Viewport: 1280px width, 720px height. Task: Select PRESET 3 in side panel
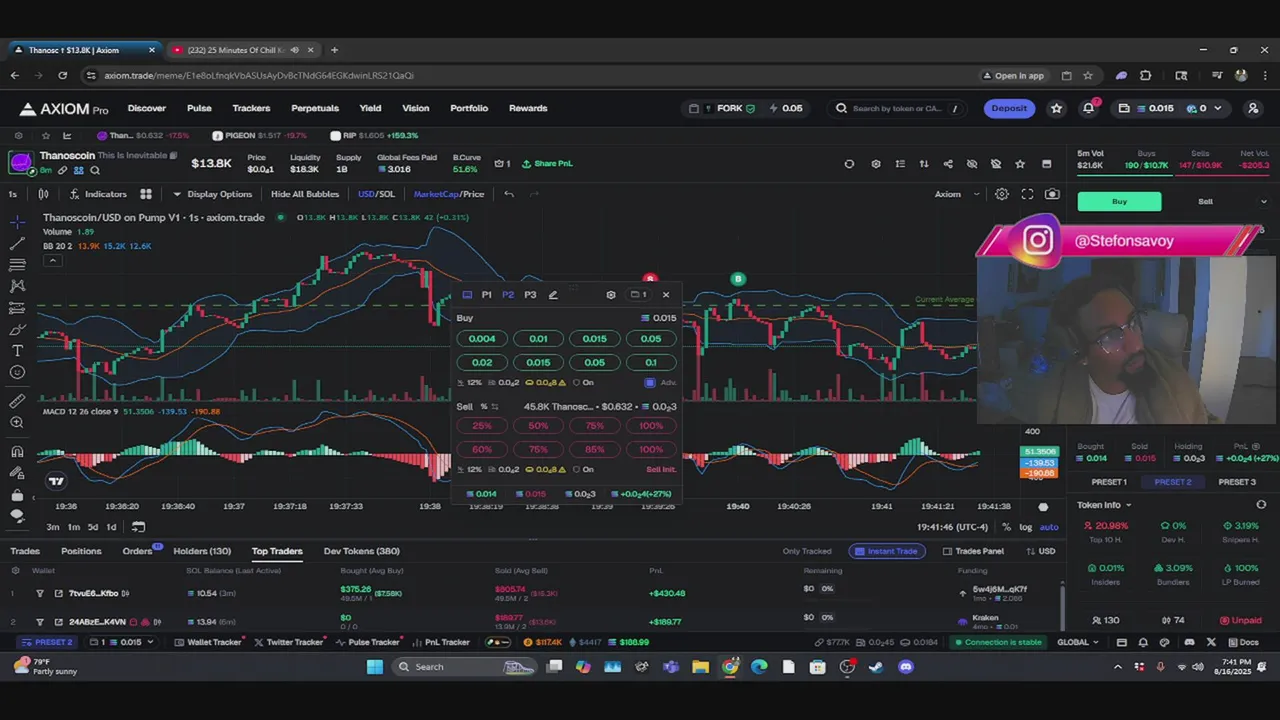(x=1237, y=482)
